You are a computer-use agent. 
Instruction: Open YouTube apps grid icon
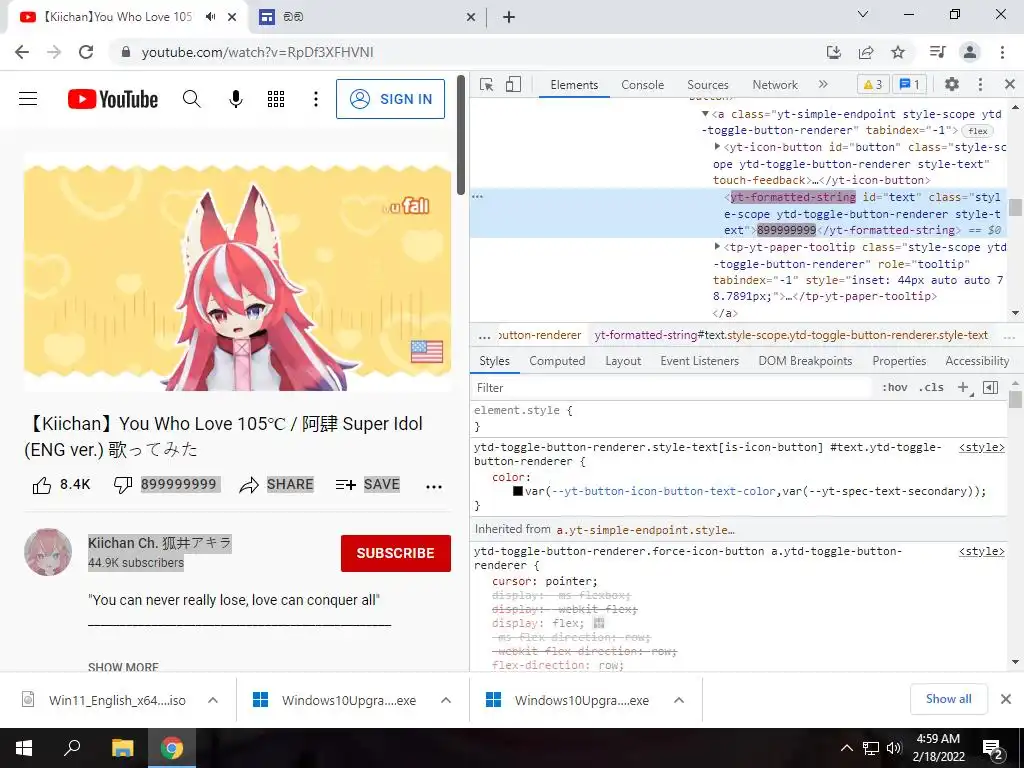click(x=276, y=99)
